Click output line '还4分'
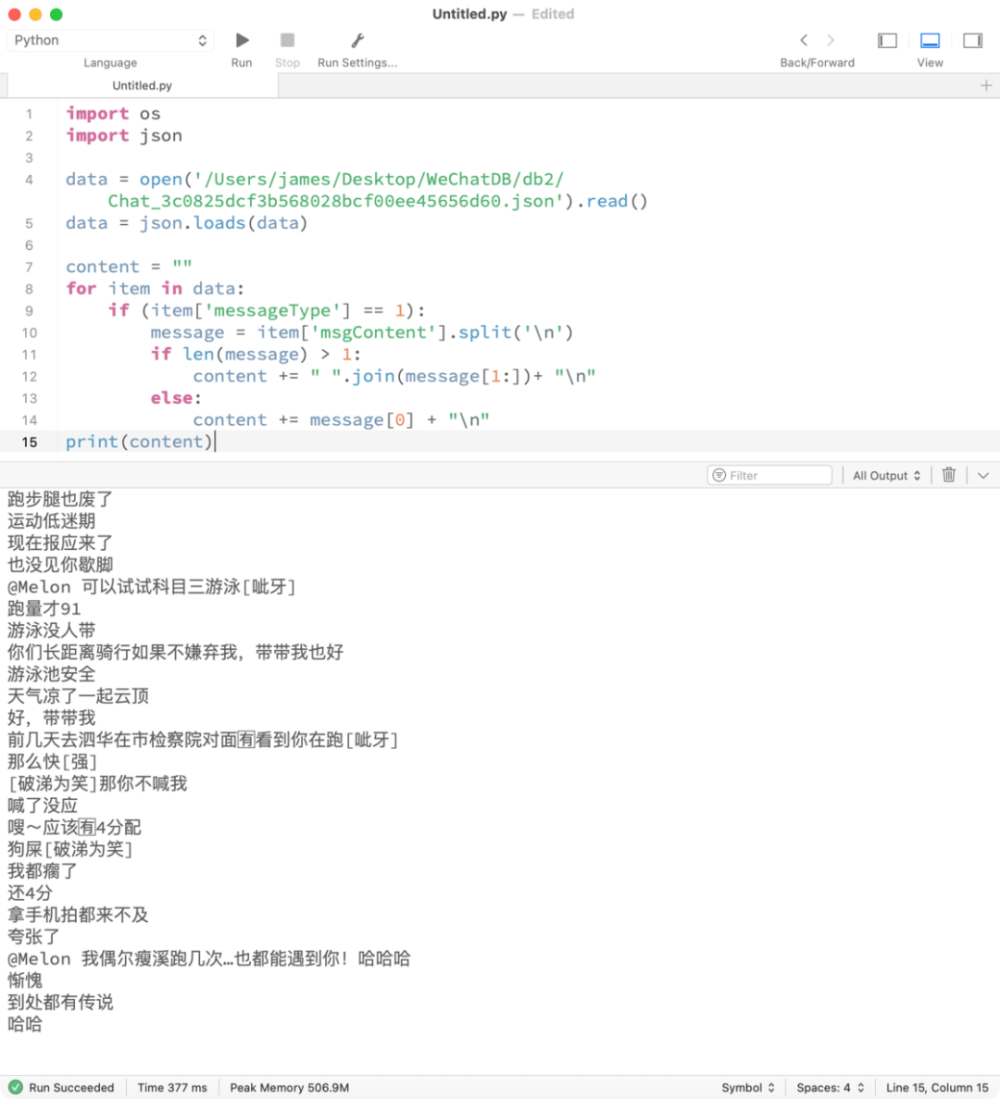The width and height of the screenshot is (1000, 1099). click(30, 892)
